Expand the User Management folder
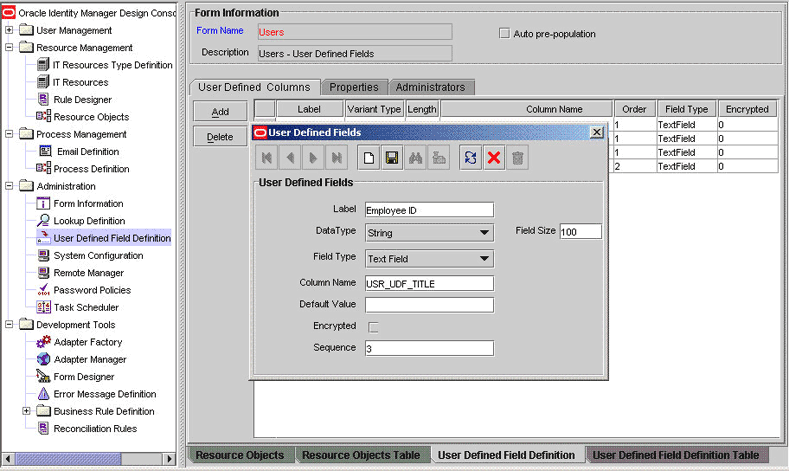The height and width of the screenshot is (471, 789). [x=9, y=30]
